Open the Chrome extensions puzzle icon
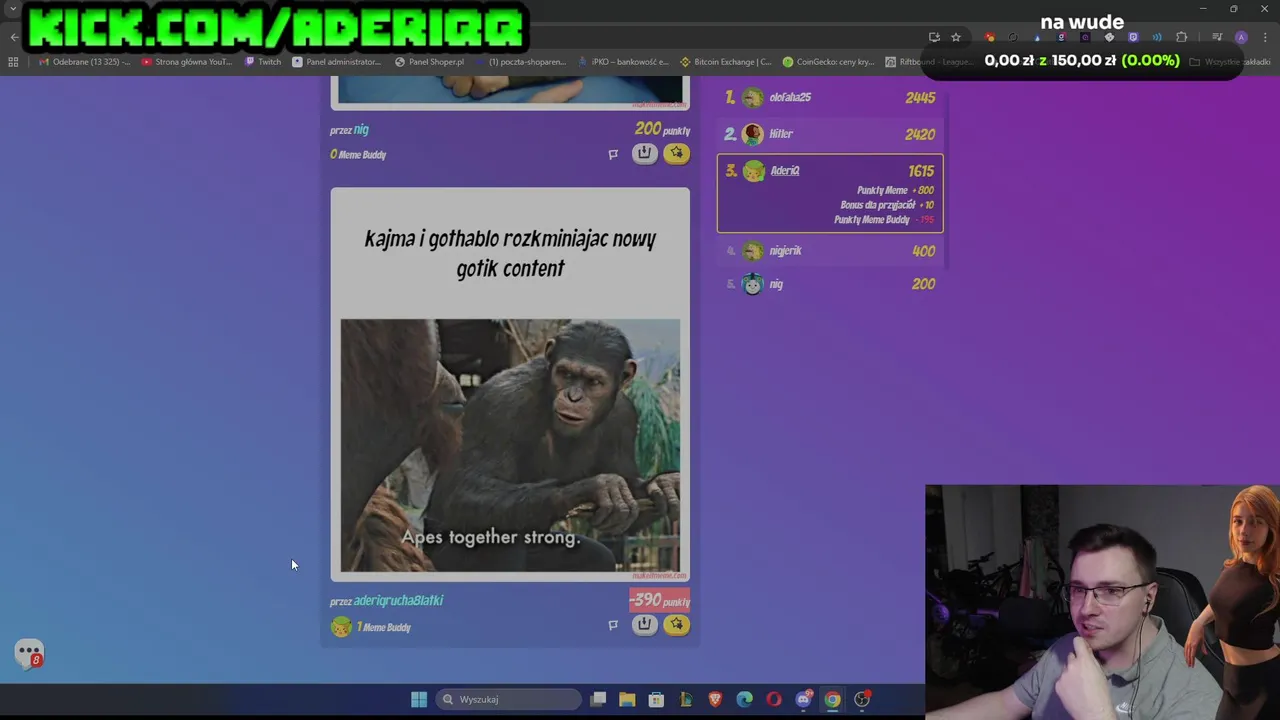 pyautogui.click(x=1181, y=37)
